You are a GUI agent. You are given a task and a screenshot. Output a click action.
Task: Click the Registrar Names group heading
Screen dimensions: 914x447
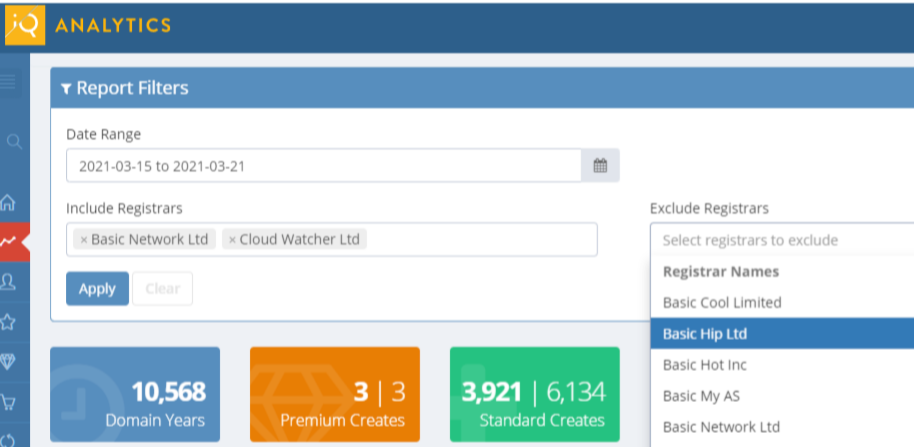coord(721,272)
